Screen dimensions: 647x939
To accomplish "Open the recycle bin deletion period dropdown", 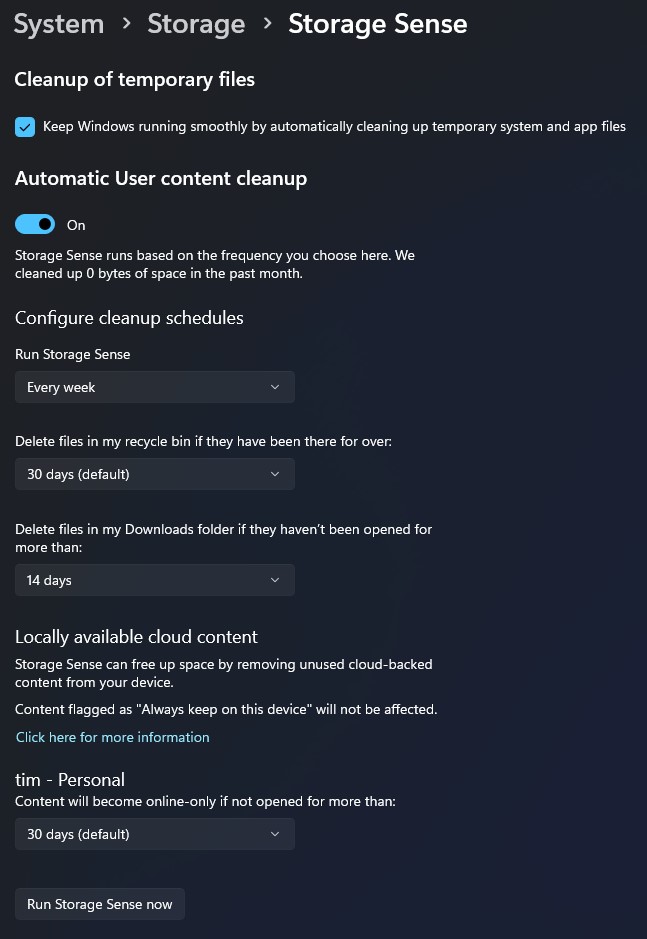I will pos(154,474).
